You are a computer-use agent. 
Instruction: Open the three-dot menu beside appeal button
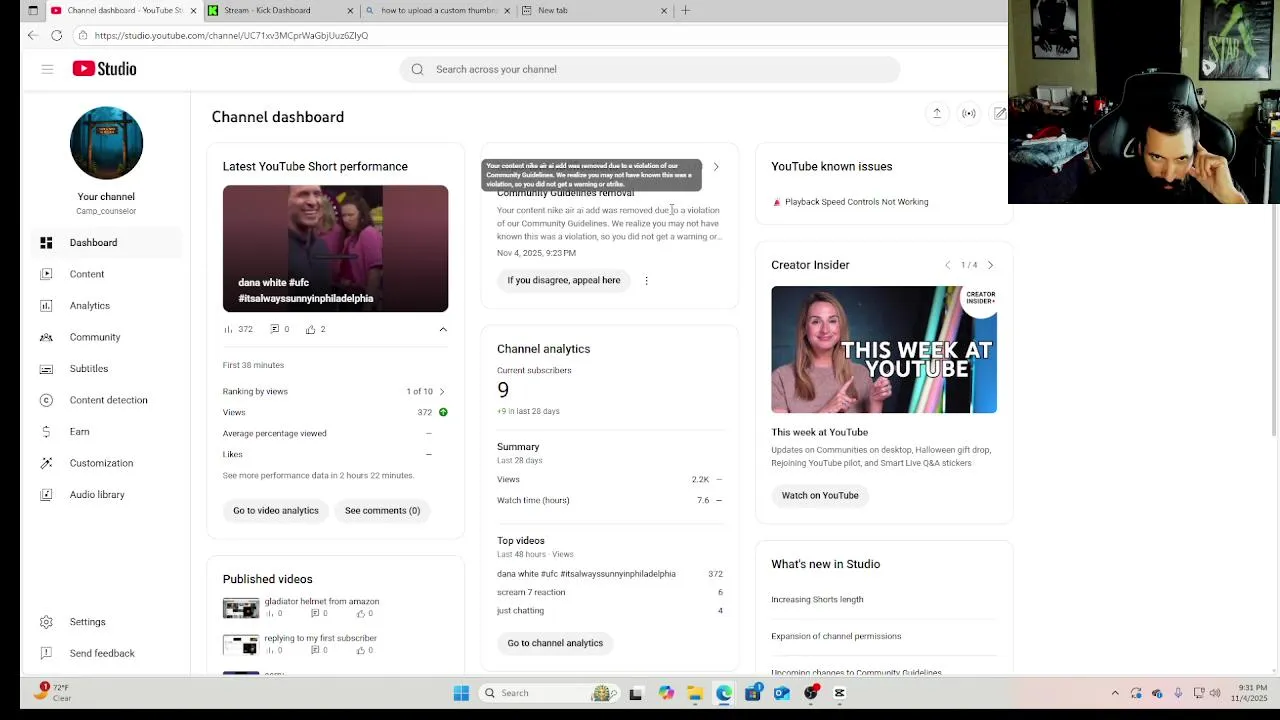(x=646, y=281)
